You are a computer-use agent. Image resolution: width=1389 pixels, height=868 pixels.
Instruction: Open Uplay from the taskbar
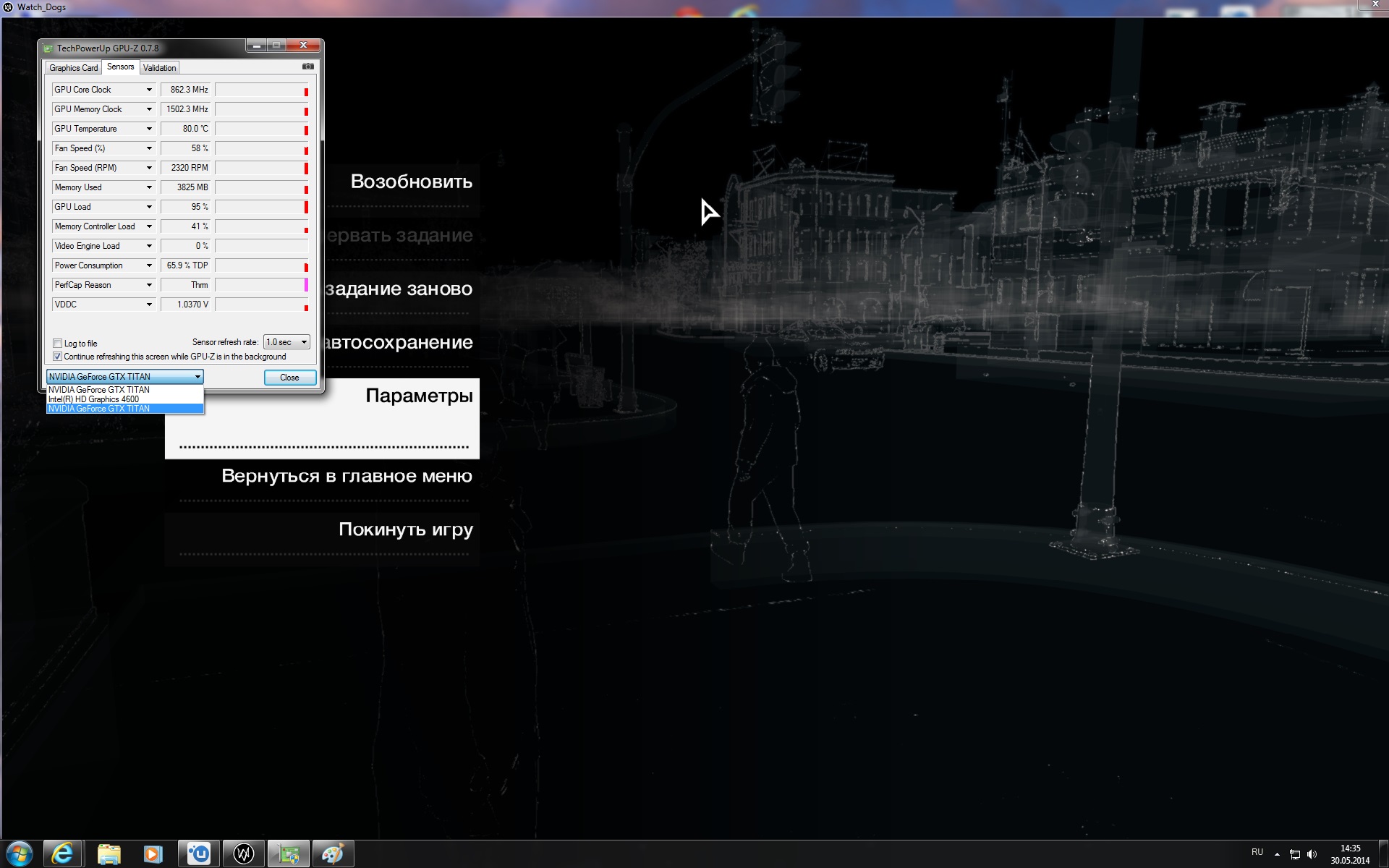tap(199, 854)
